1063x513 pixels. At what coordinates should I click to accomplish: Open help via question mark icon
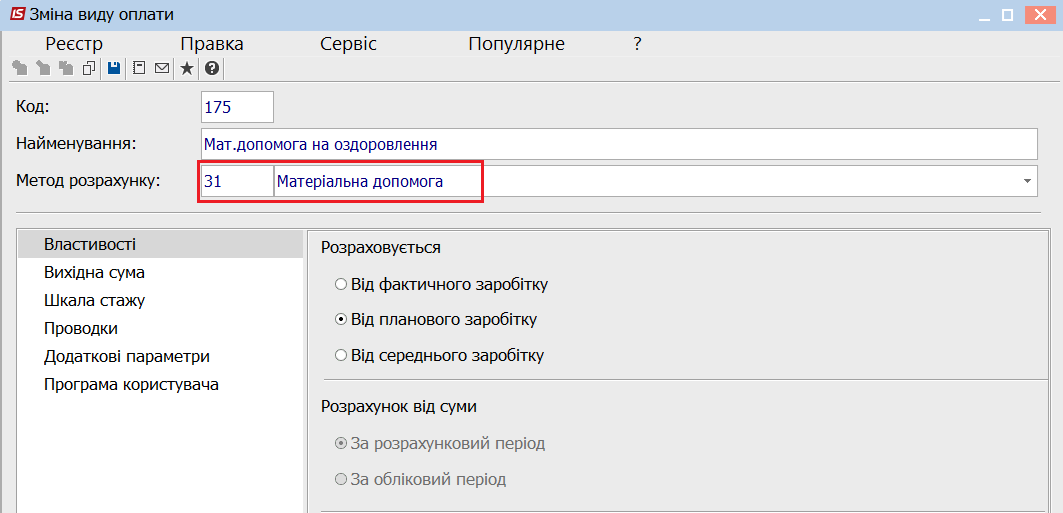coord(212,68)
